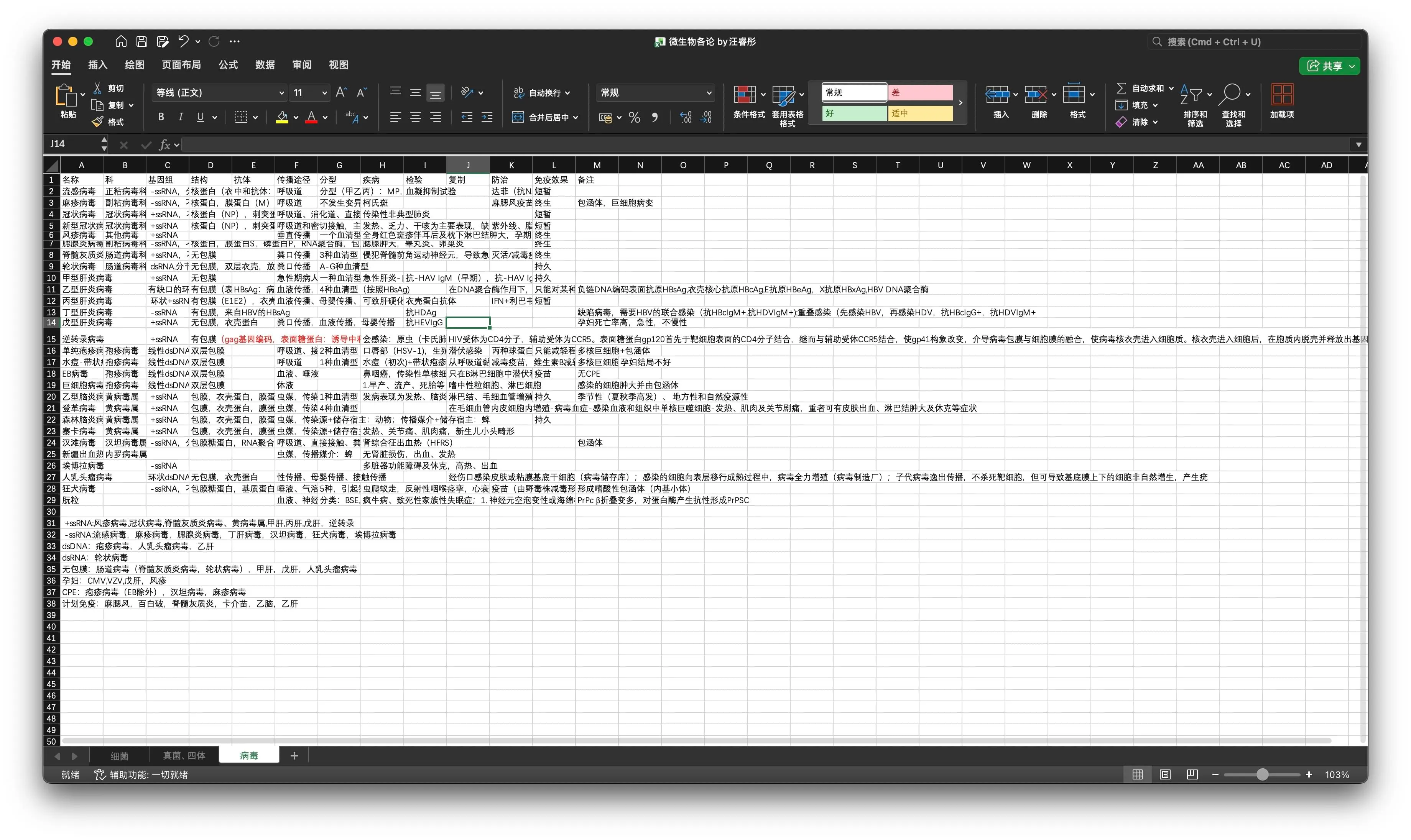
Task: Click the Sort and Filter icon
Action: point(1191,95)
